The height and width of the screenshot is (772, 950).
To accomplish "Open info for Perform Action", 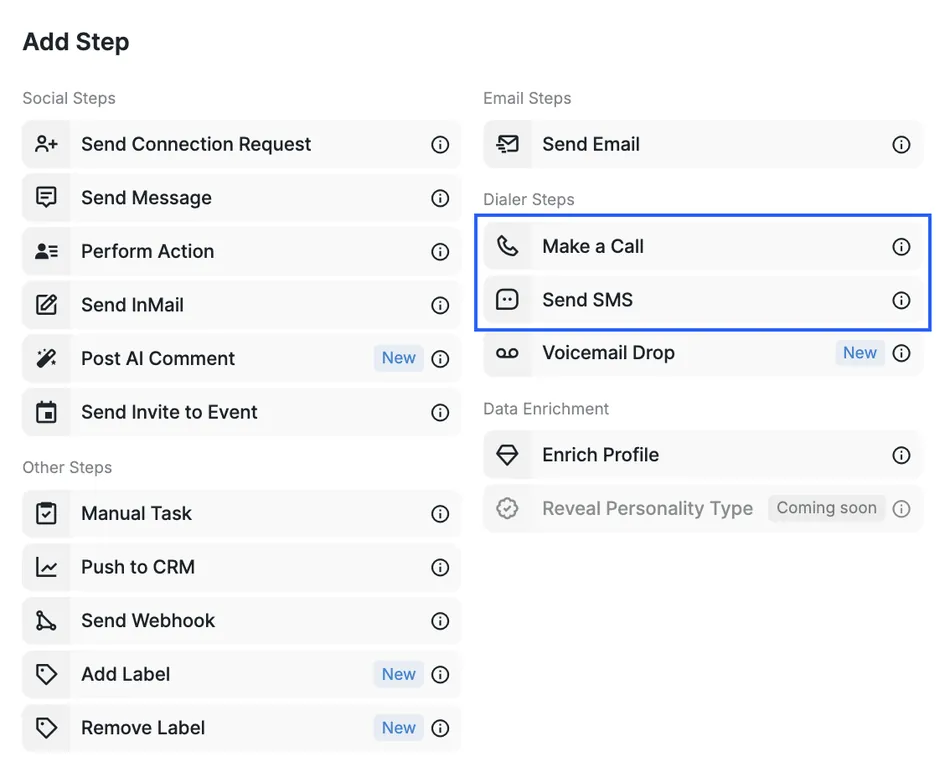I will pyautogui.click(x=440, y=251).
